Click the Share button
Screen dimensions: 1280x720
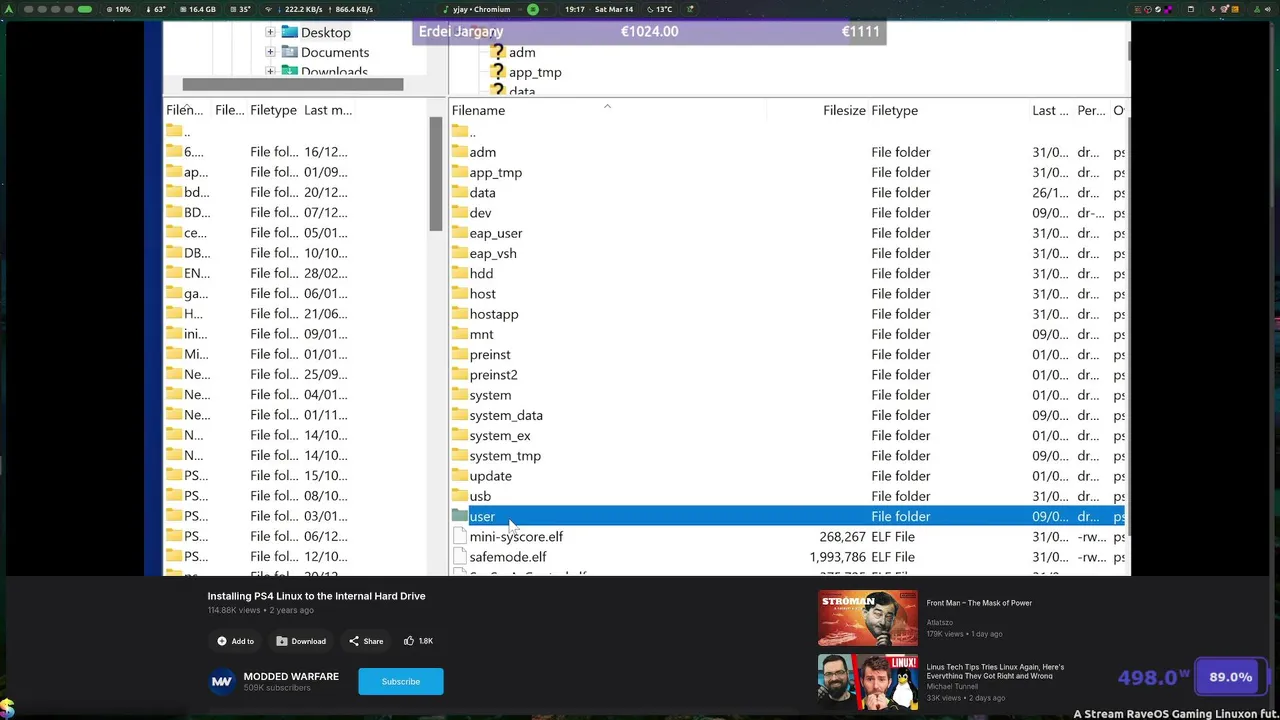coord(366,641)
